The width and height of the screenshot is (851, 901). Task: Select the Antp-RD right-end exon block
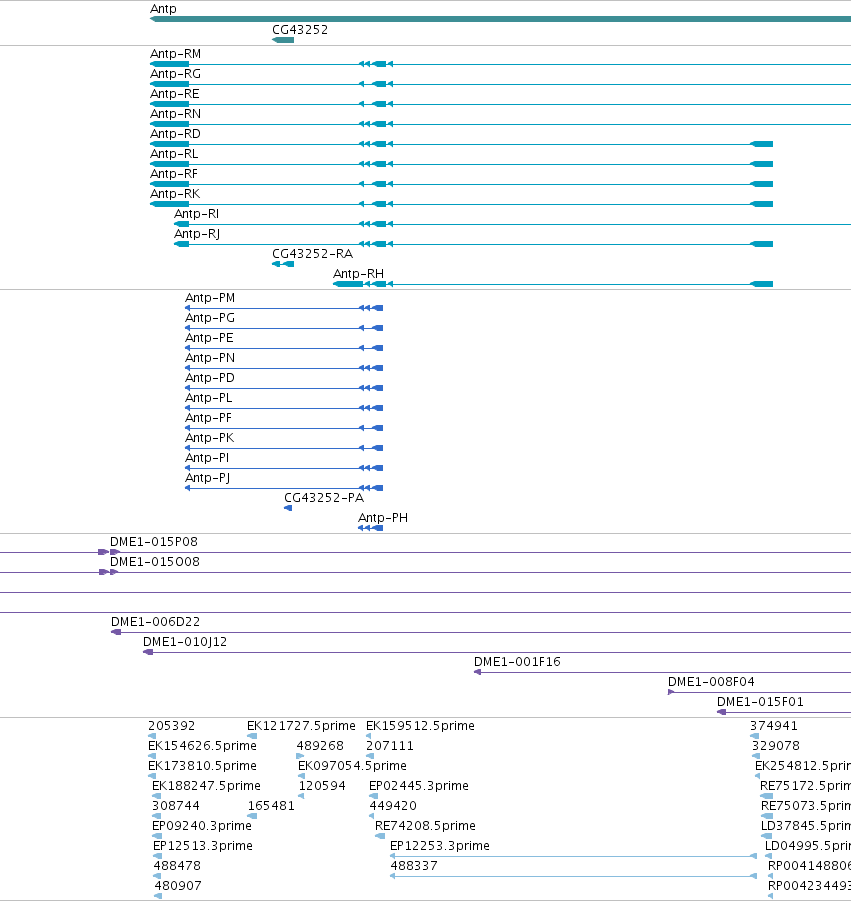pyautogui.click(x=762, y=144)
